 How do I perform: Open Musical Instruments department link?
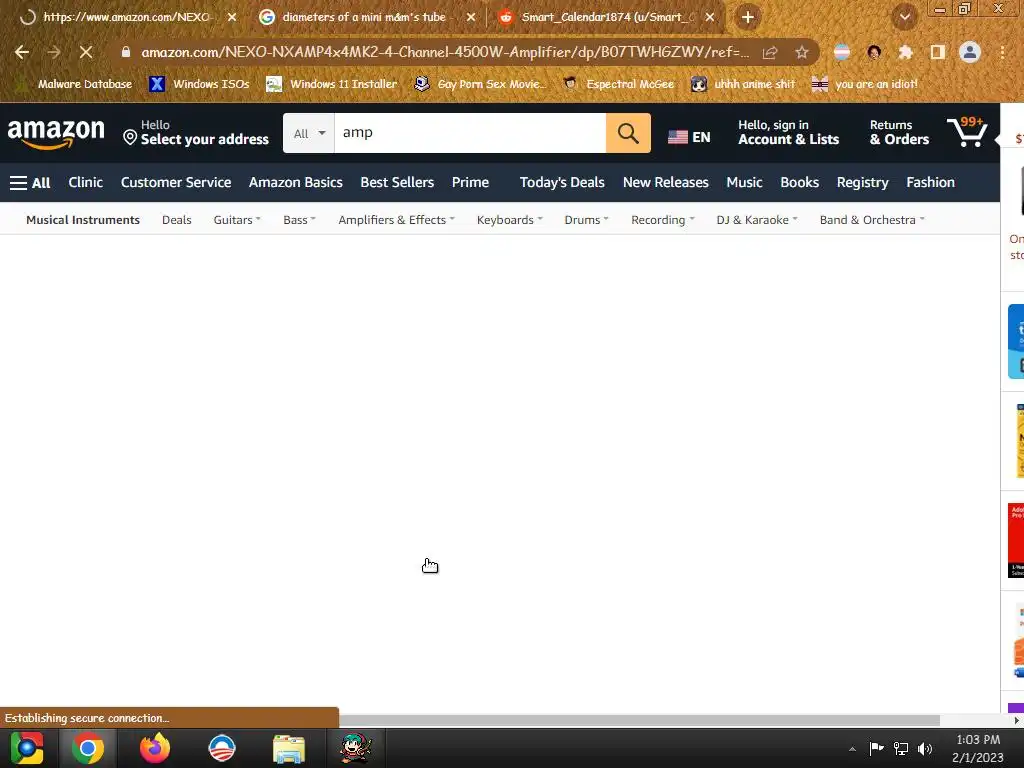pos(83,220)
